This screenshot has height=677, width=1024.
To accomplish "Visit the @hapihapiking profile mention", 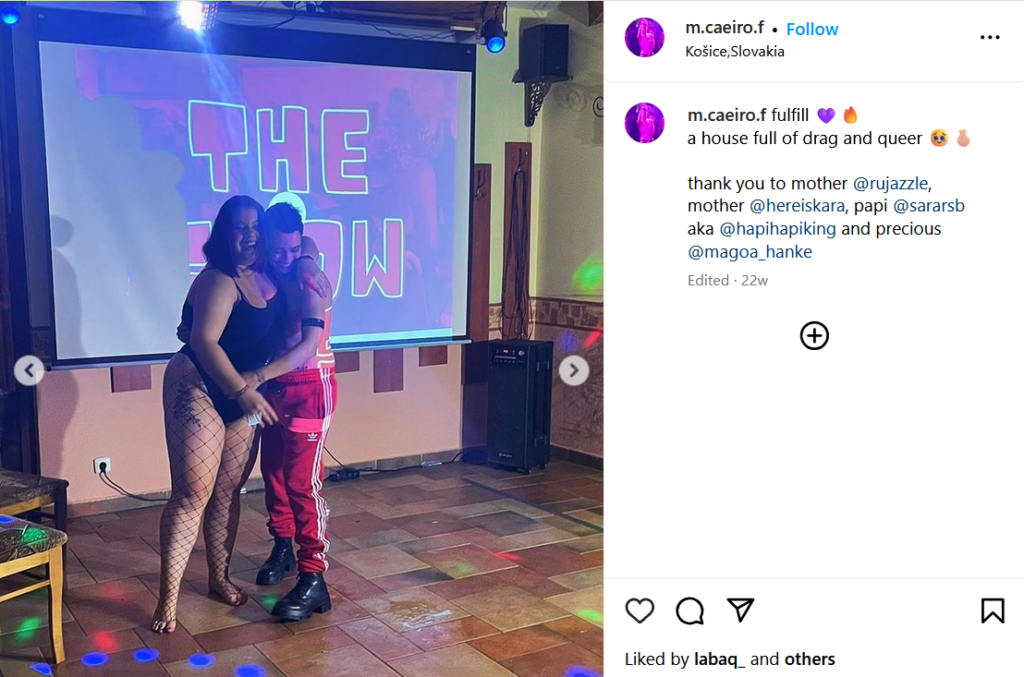I will click(777, 229).
